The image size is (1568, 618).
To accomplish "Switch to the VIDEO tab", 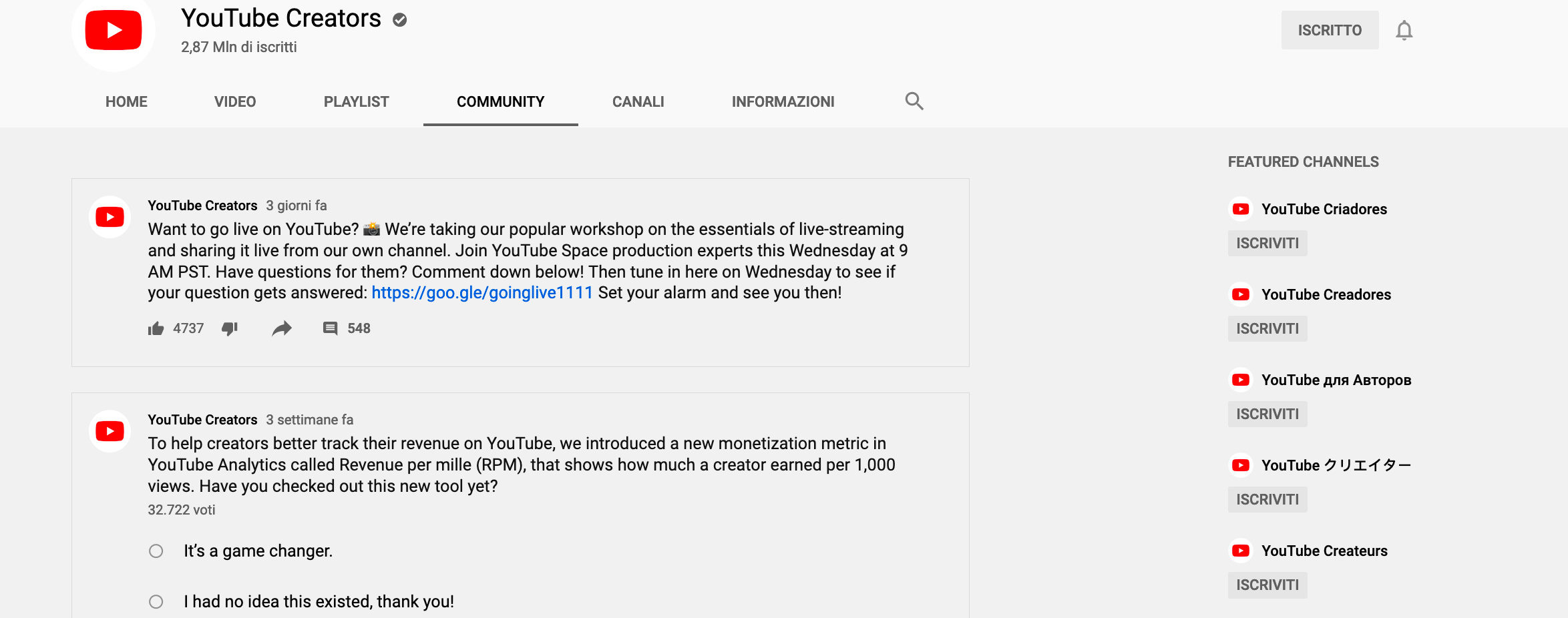I will (235, 101).
